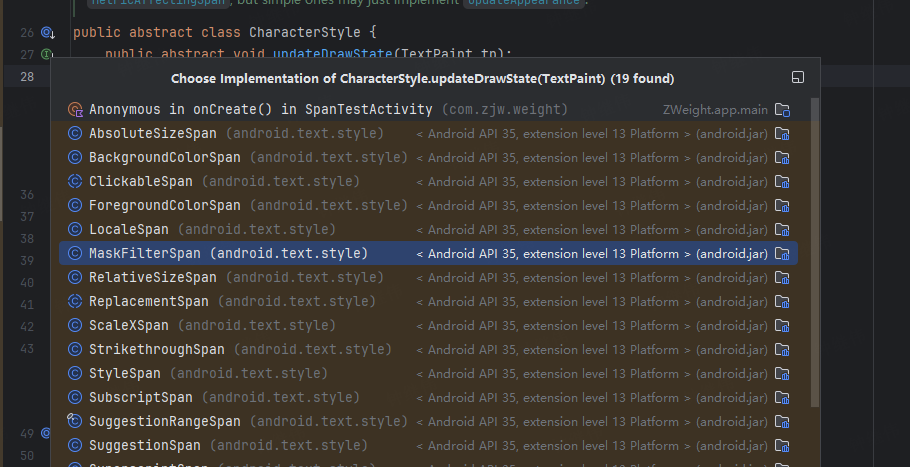Image resolution: width=910 pixels, height=467 pixels.
Task: Click library folder icon on AbsoluteSizeSpan row
Action: coord(782,133)
